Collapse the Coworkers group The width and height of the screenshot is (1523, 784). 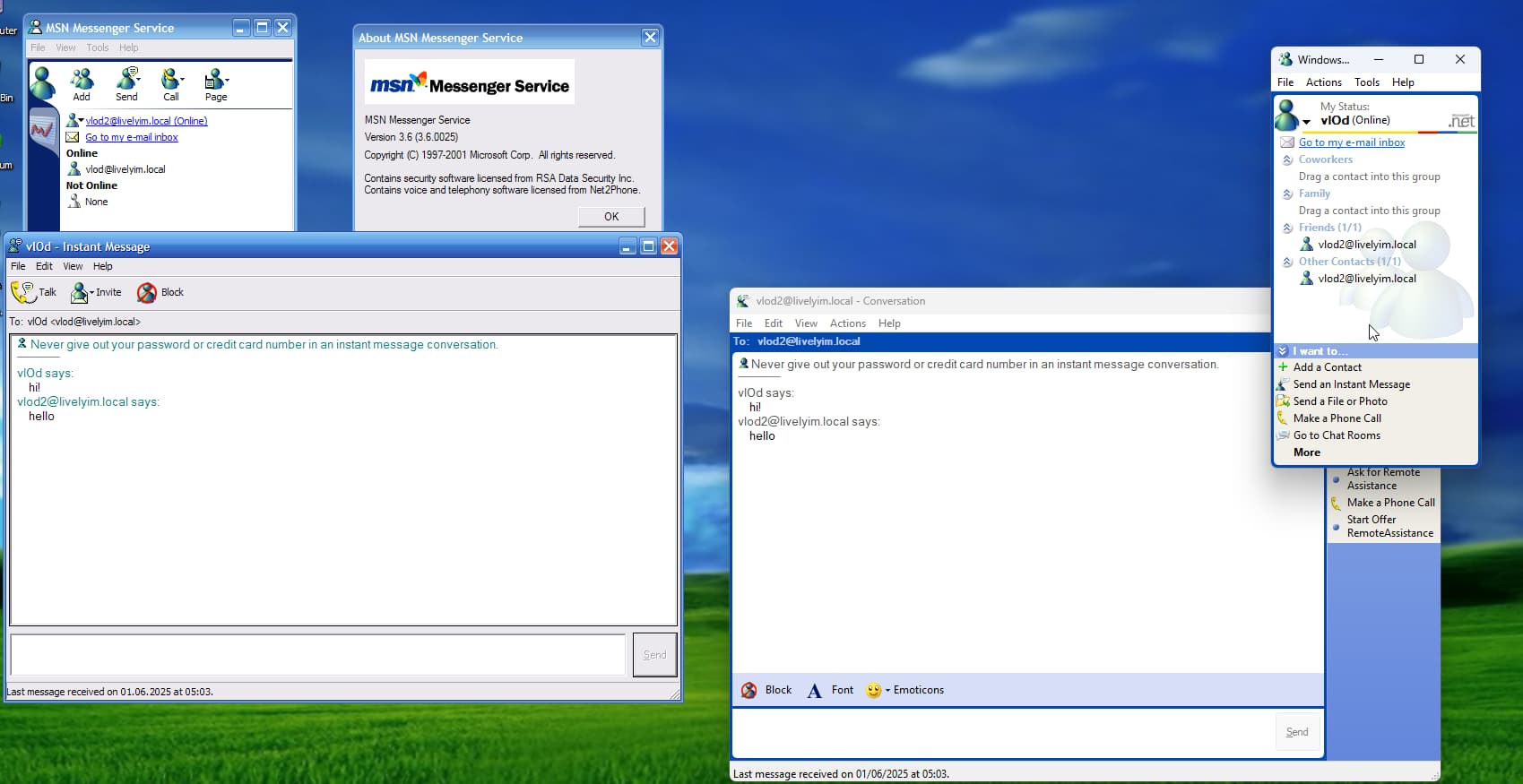[1287, 159]
